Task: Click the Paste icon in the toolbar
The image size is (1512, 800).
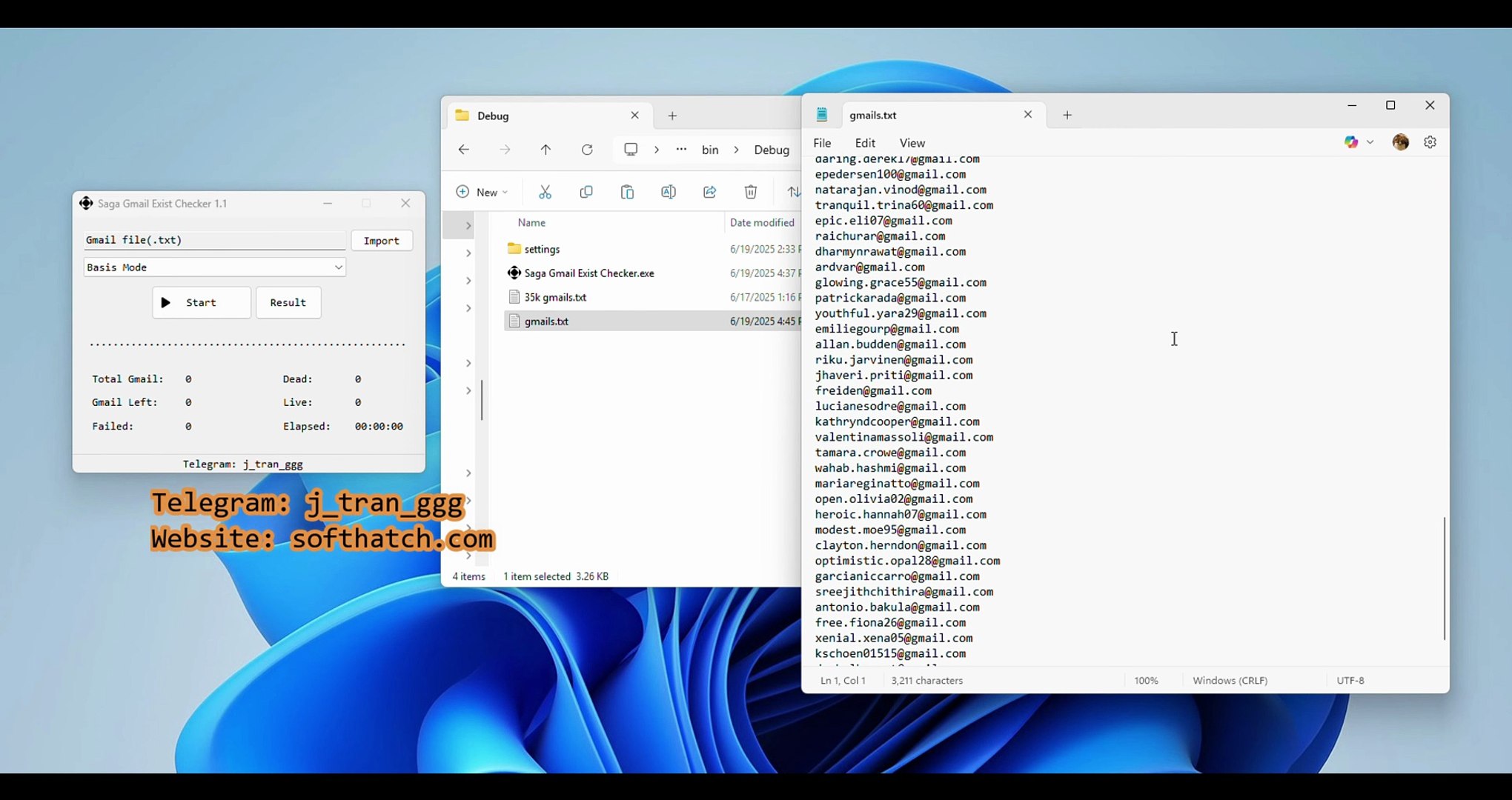Action: (x=627, y=192)
